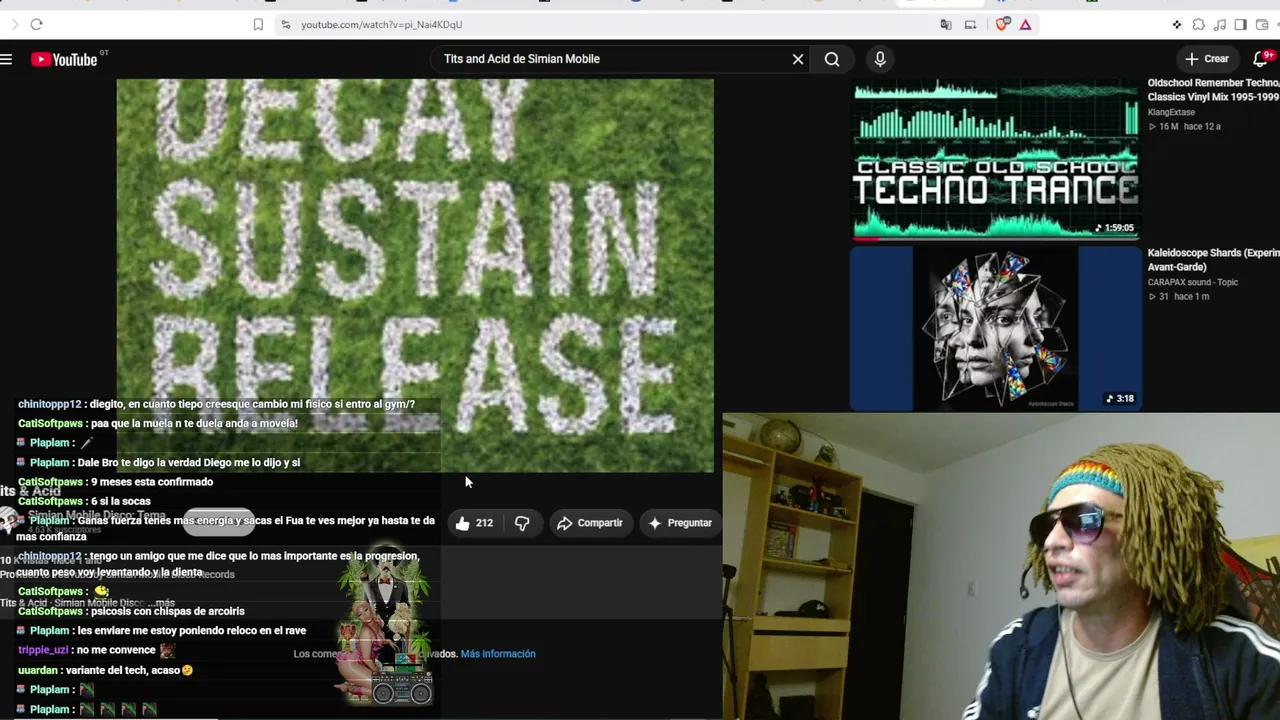Open the Brave Rewards triangle icon
This screenshot has width=1280, height=720.
(x=1025, y=24)
